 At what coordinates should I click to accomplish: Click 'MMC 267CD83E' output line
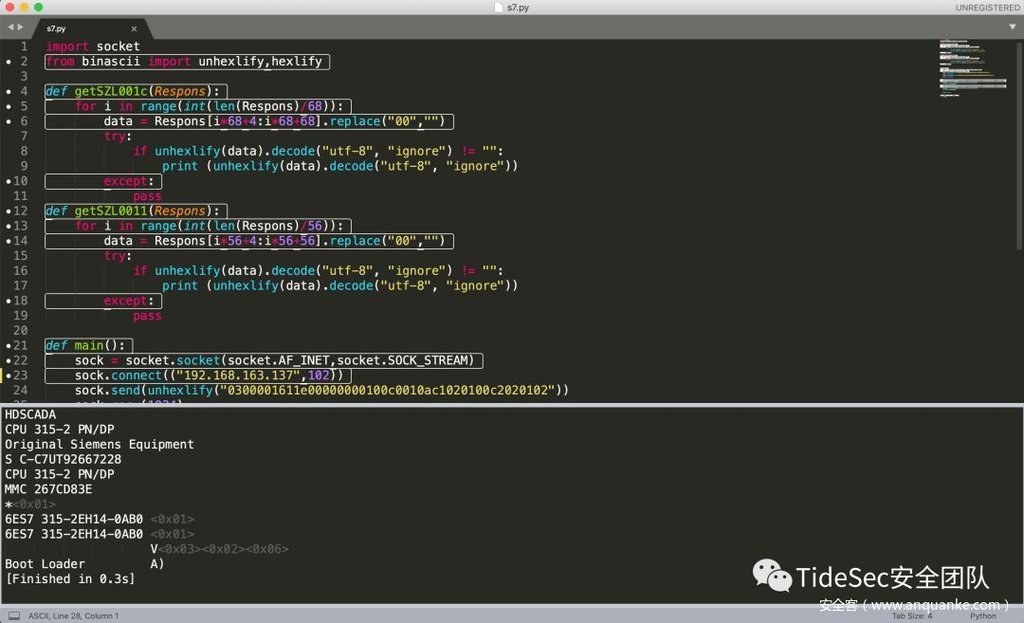48,489
